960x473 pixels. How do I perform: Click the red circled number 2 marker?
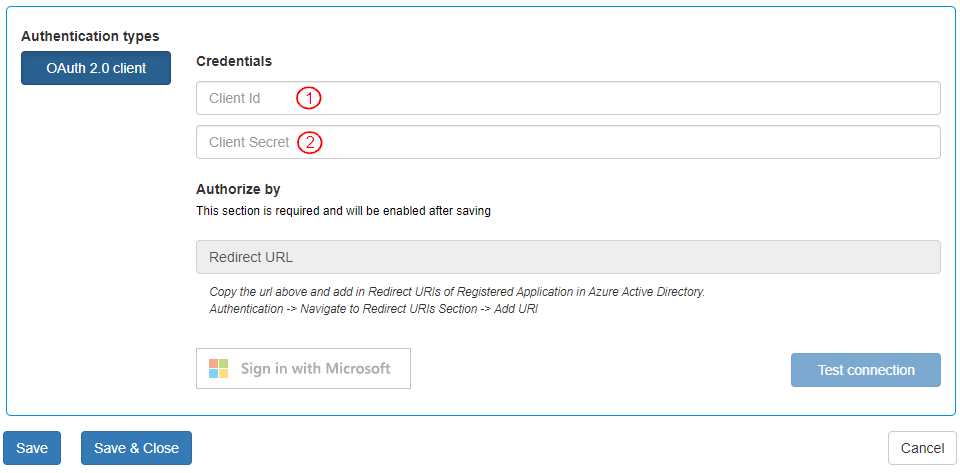point(310,142)
